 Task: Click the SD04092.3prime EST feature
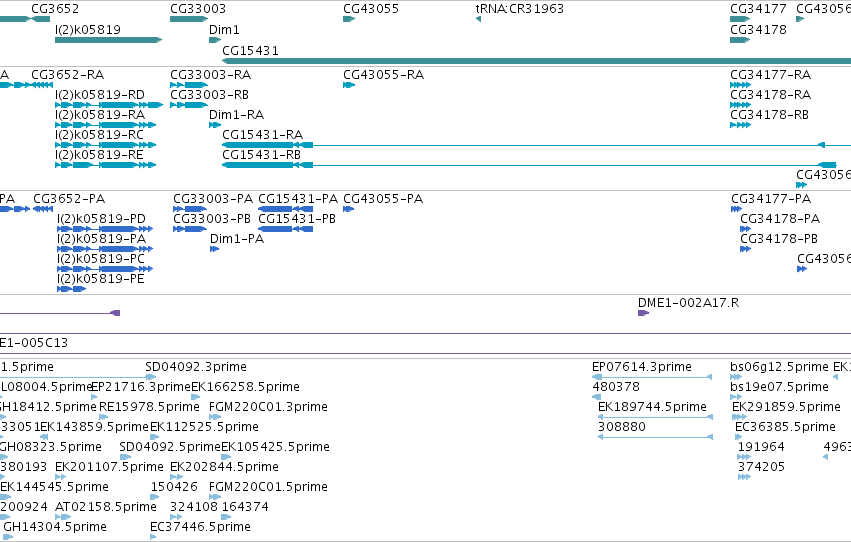(x=151, y=377)
